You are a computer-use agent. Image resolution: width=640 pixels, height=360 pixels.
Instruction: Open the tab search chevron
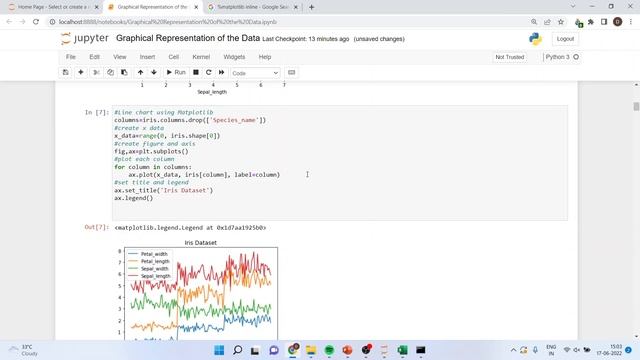(x=573, y=7)
